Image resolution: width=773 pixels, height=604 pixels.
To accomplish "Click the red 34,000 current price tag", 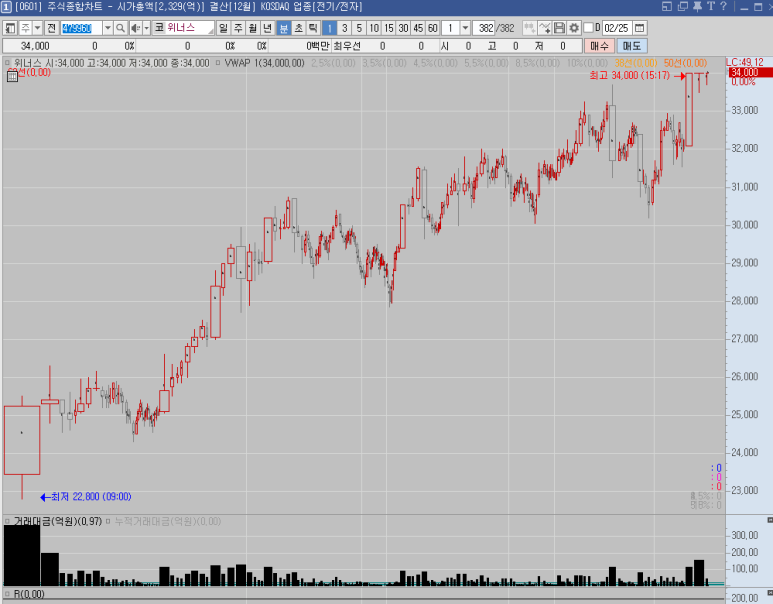I will 750,72.
